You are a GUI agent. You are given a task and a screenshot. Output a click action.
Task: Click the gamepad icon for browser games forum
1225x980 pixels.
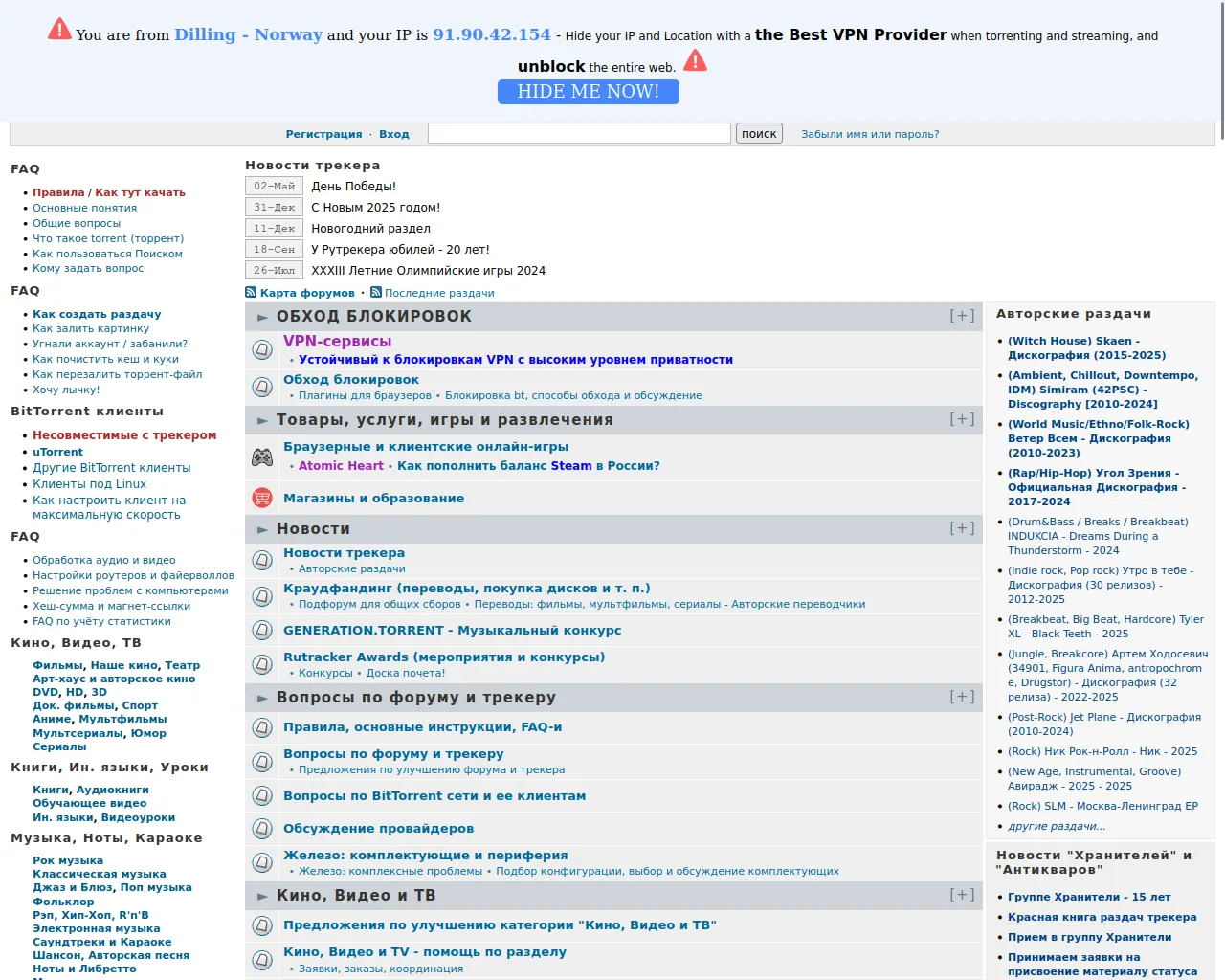262,457
